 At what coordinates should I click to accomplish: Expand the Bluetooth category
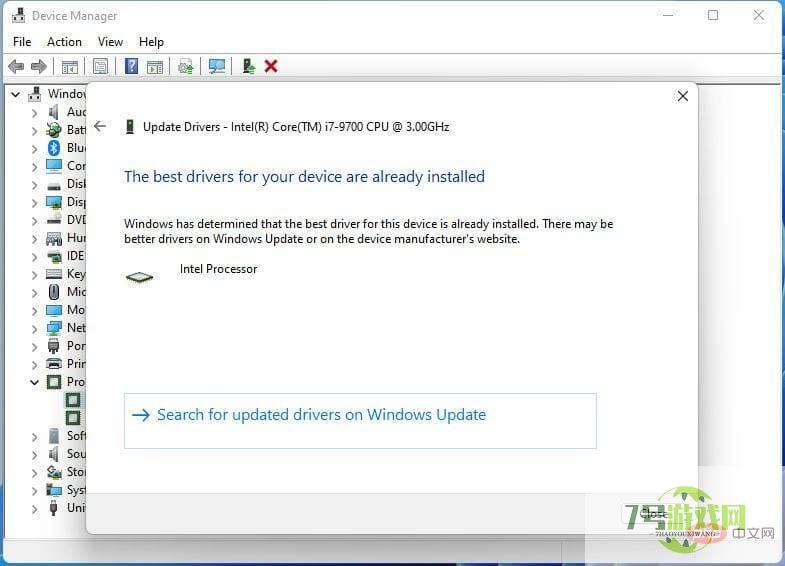(x=34, y=149)
